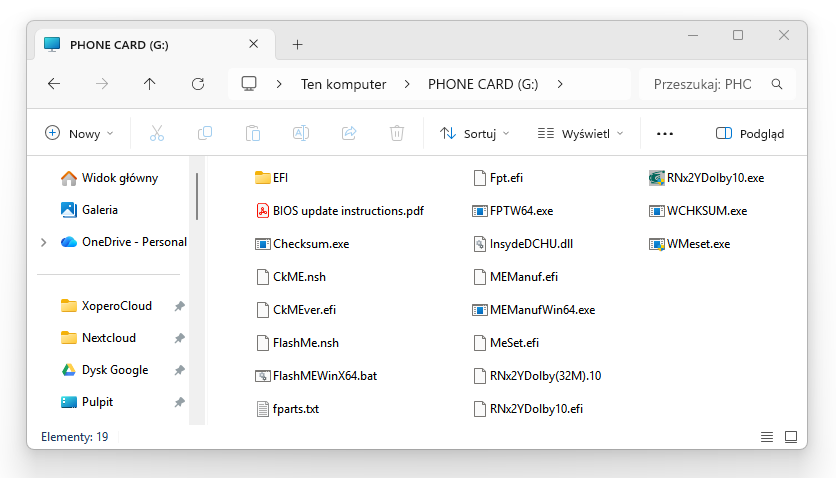Image resolution: width=836 pixels, height=478 pixels.
Task: Switch to details list view in status bar
Action: (x=767, y=437)
